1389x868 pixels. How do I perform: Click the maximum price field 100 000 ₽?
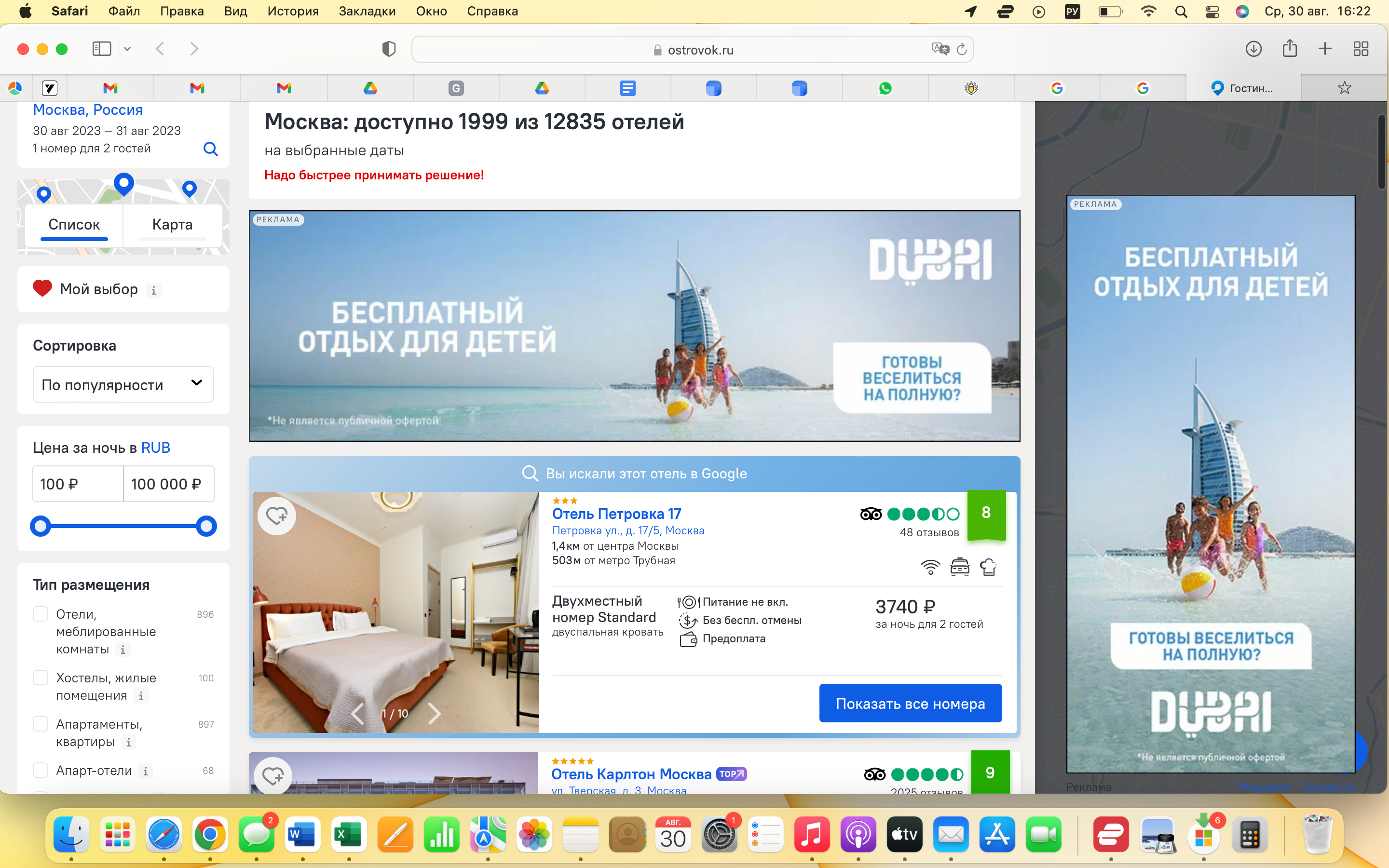(169, 484)
